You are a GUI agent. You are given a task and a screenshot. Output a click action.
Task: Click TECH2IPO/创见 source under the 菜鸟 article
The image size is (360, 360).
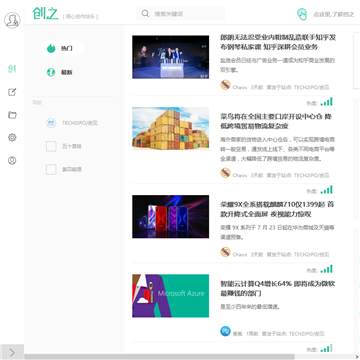coord(311,175)
